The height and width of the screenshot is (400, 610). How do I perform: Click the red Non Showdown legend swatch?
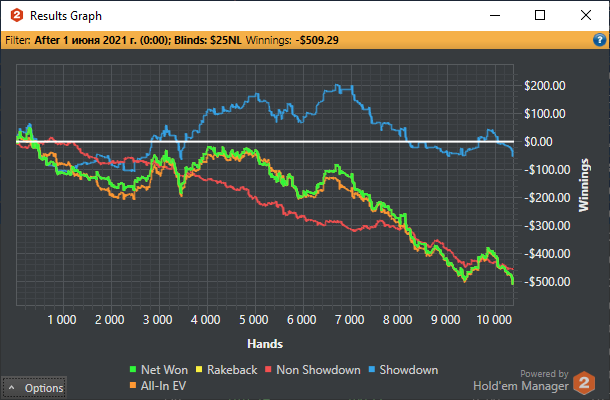coord(268,369)
